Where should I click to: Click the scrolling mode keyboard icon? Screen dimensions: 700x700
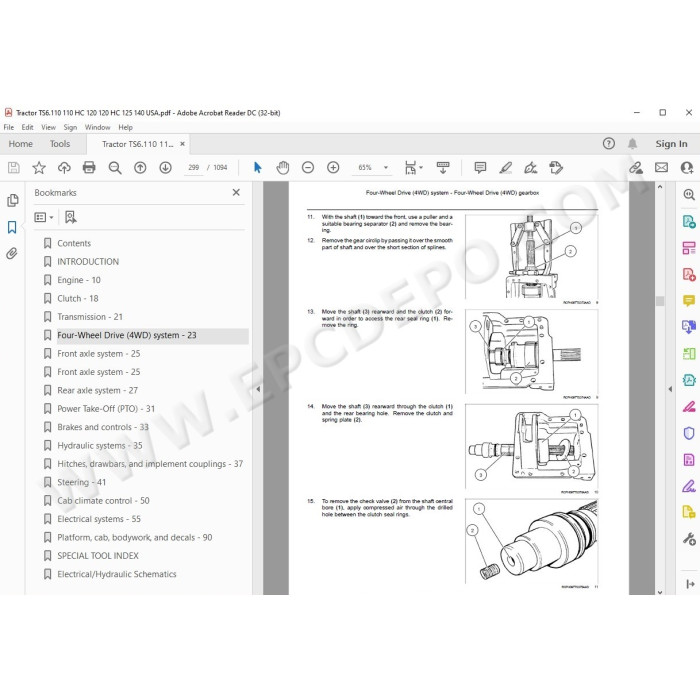(443, 168)
